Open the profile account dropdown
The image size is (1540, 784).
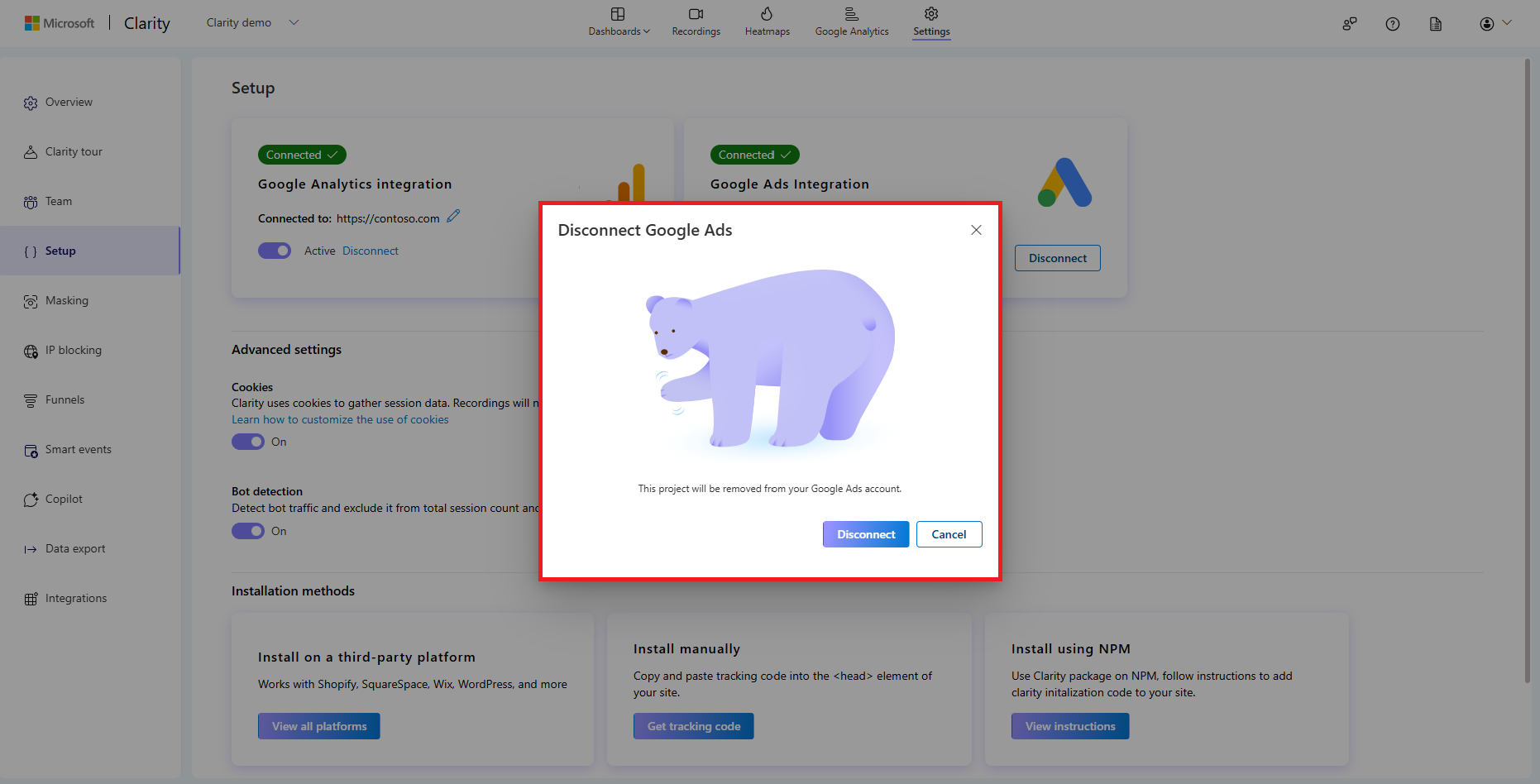click(x=1493, y=23)
